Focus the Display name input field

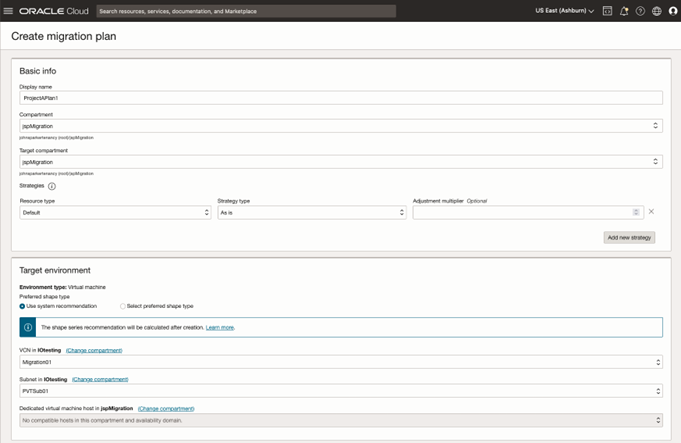click(x=341, y=98)
